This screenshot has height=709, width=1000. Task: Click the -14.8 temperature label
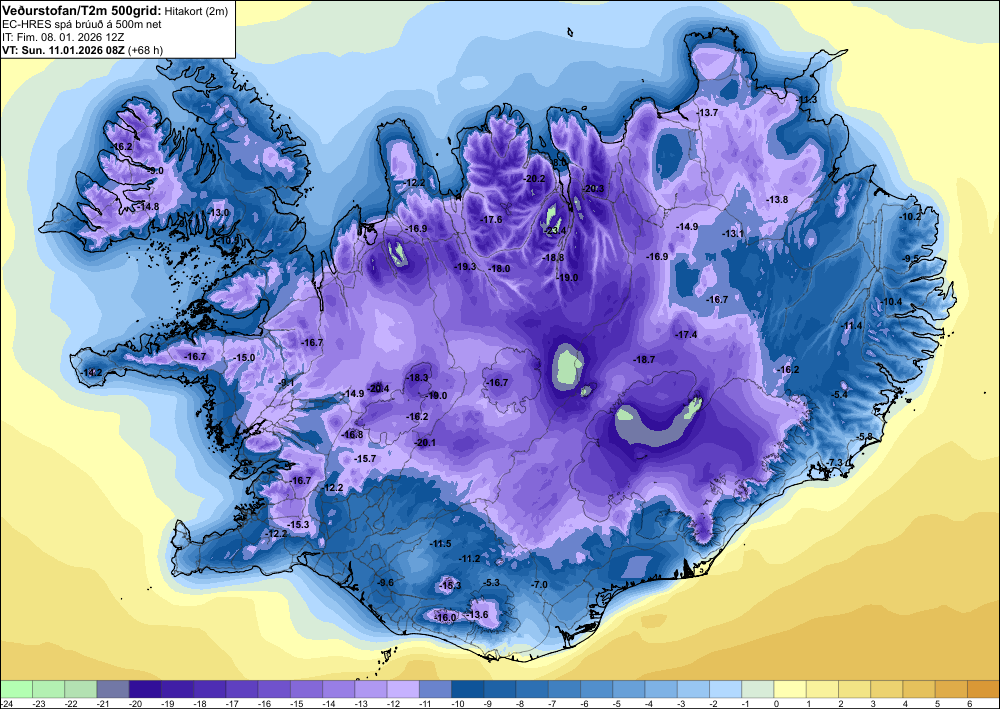click(147, 207)
